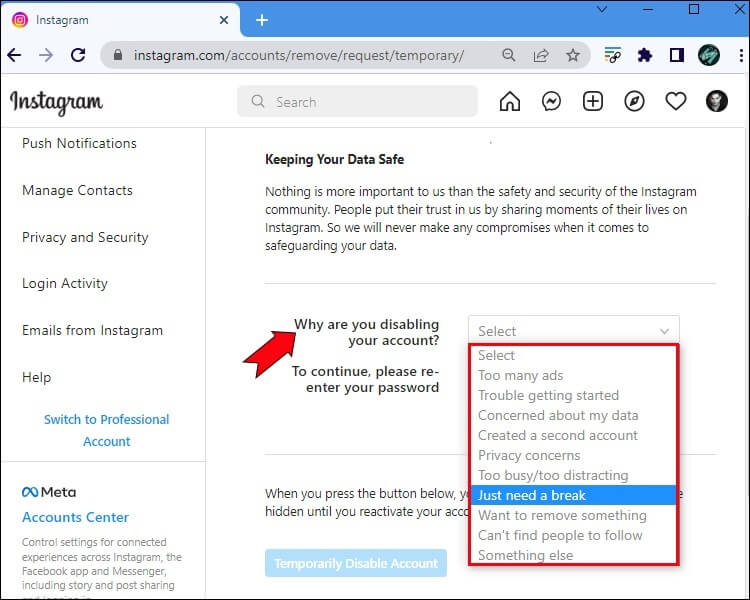750x600 pixels.
Task: Open Messenger direct messages icon
Action: click(551, 101)
